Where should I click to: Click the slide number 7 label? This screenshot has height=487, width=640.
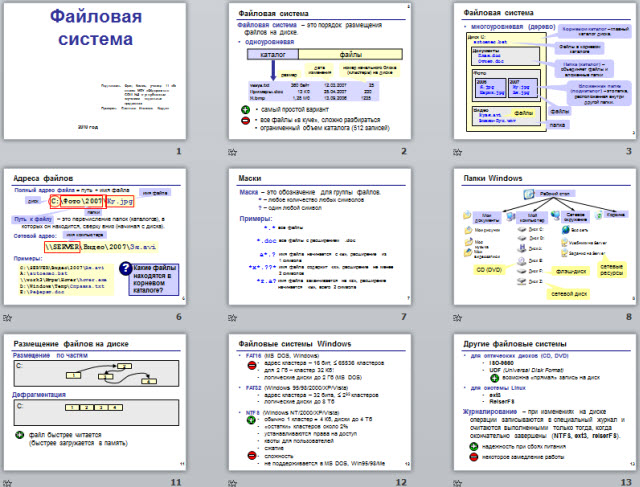point(403,318)
